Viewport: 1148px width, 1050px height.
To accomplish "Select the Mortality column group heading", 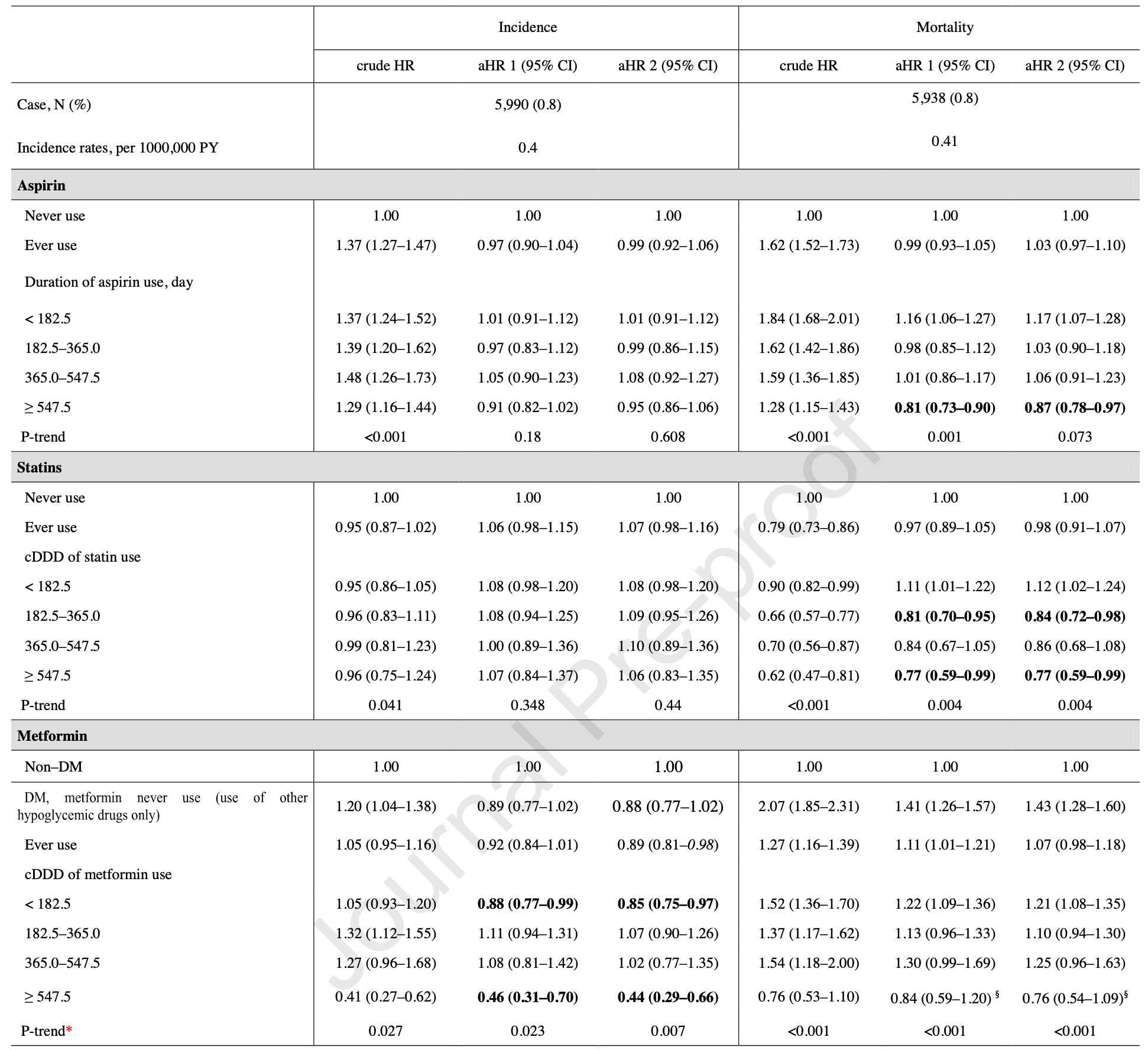I will click(945, 27).
